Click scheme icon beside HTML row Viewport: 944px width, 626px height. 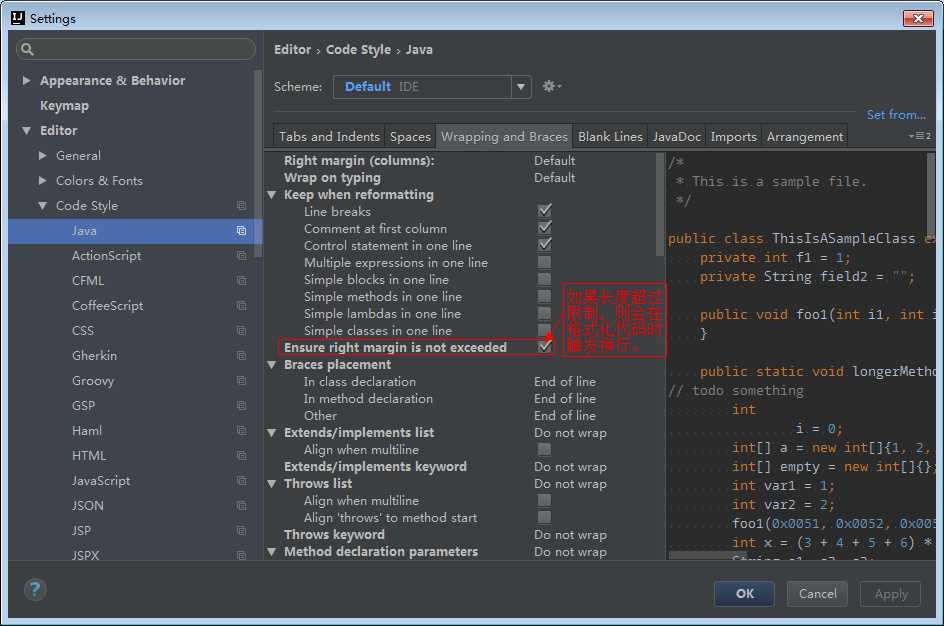(x=241, y=456)
